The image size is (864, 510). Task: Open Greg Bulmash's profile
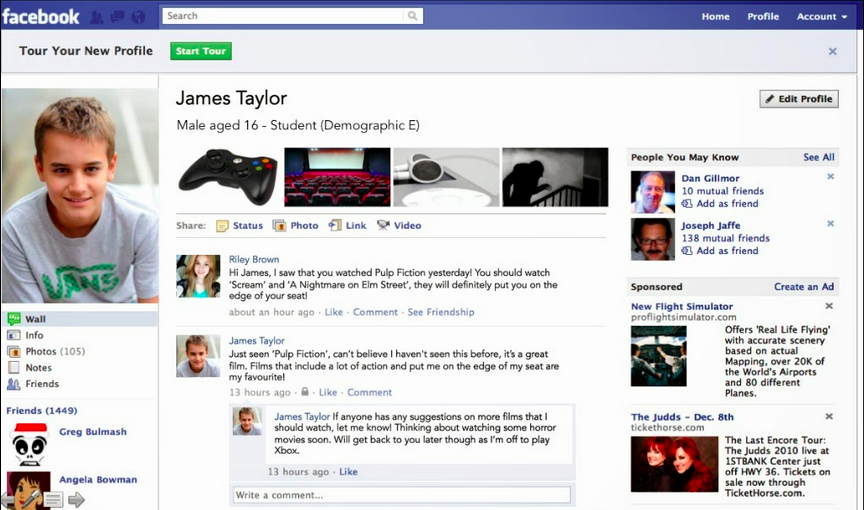click(93, 432)
